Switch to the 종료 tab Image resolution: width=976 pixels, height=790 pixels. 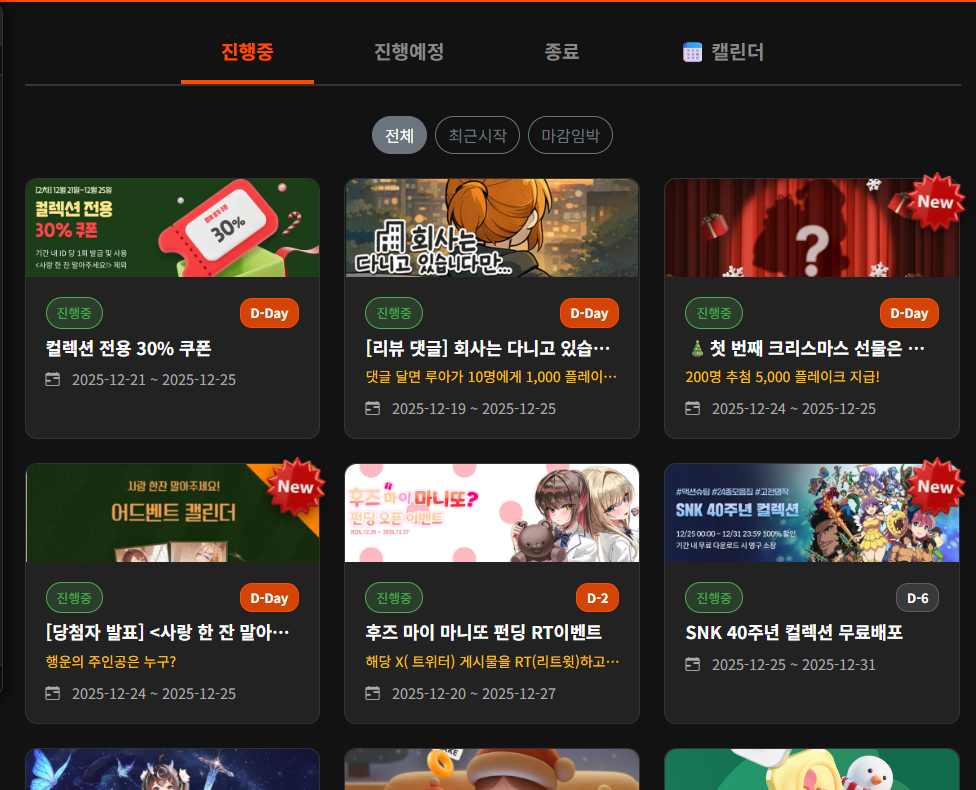pos(562,52)
